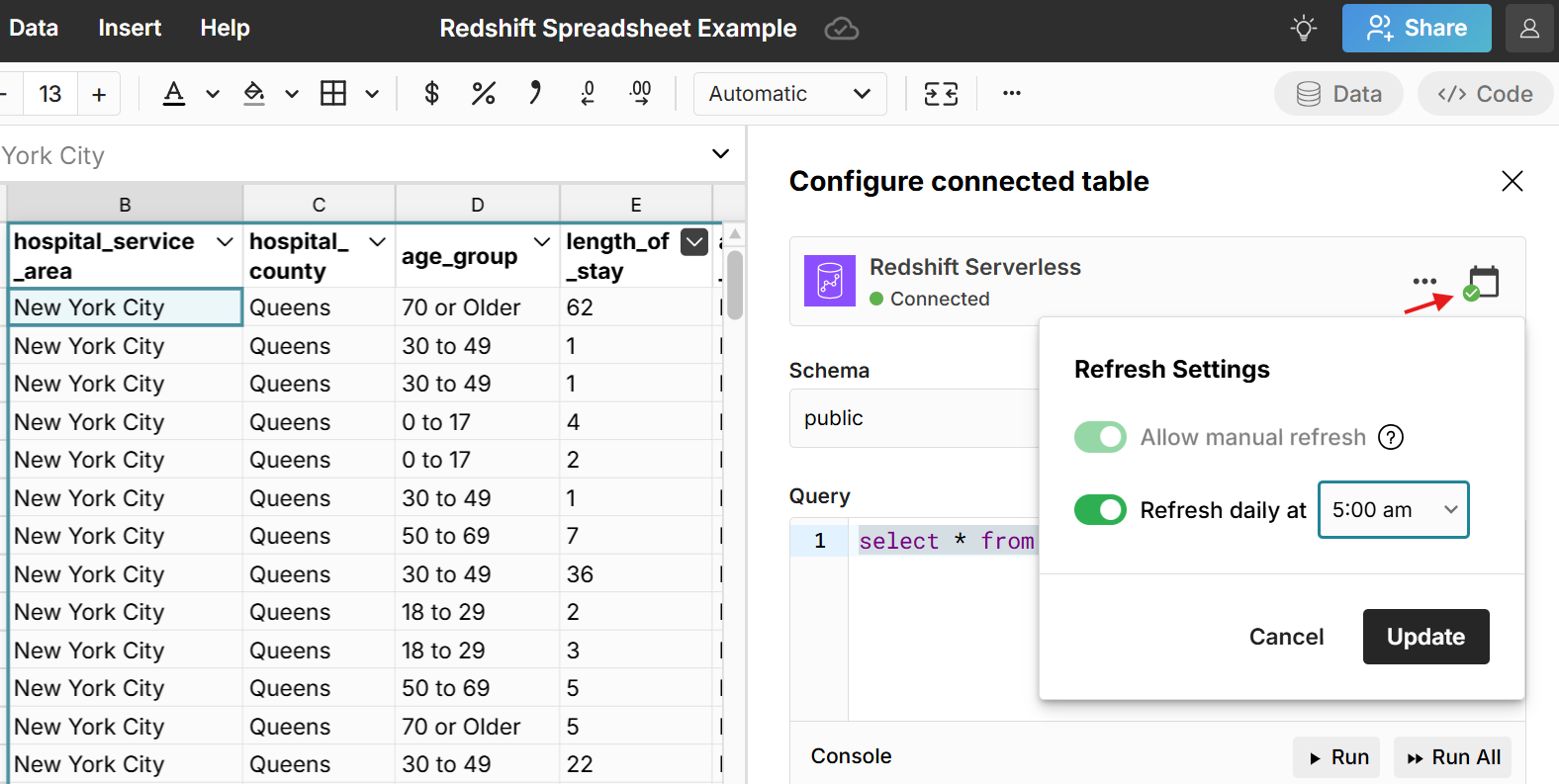Click the cloud sync status icon
The image size is (1559, 784).
tap(841, 29)
